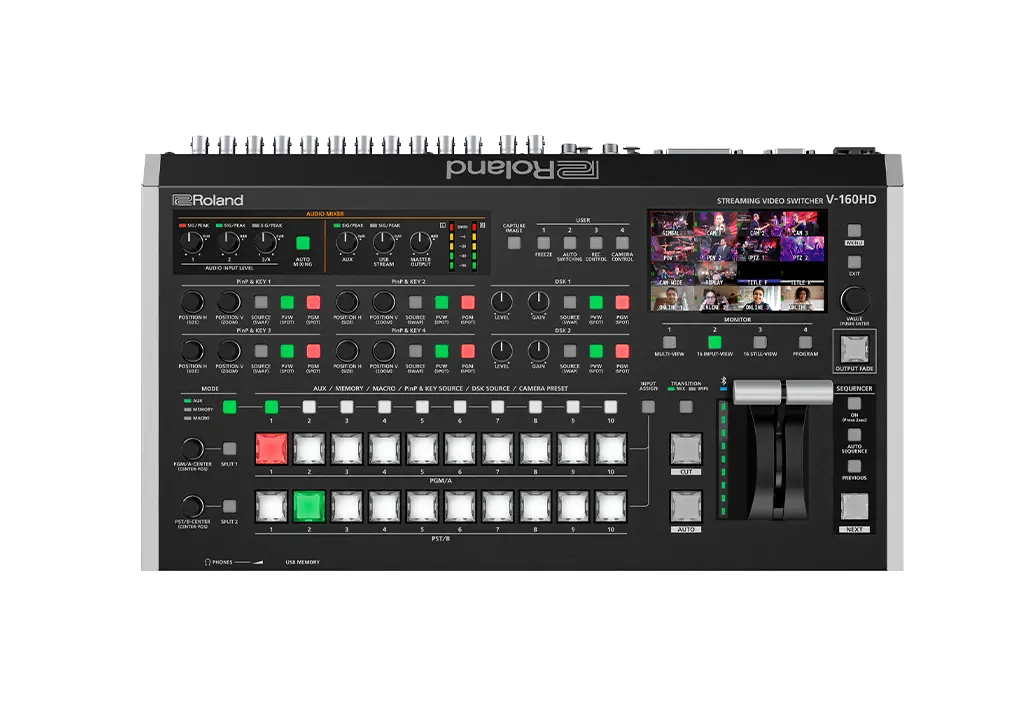
Task: Click PinP & KEY 4 PVW button
Action: point(441,351)
